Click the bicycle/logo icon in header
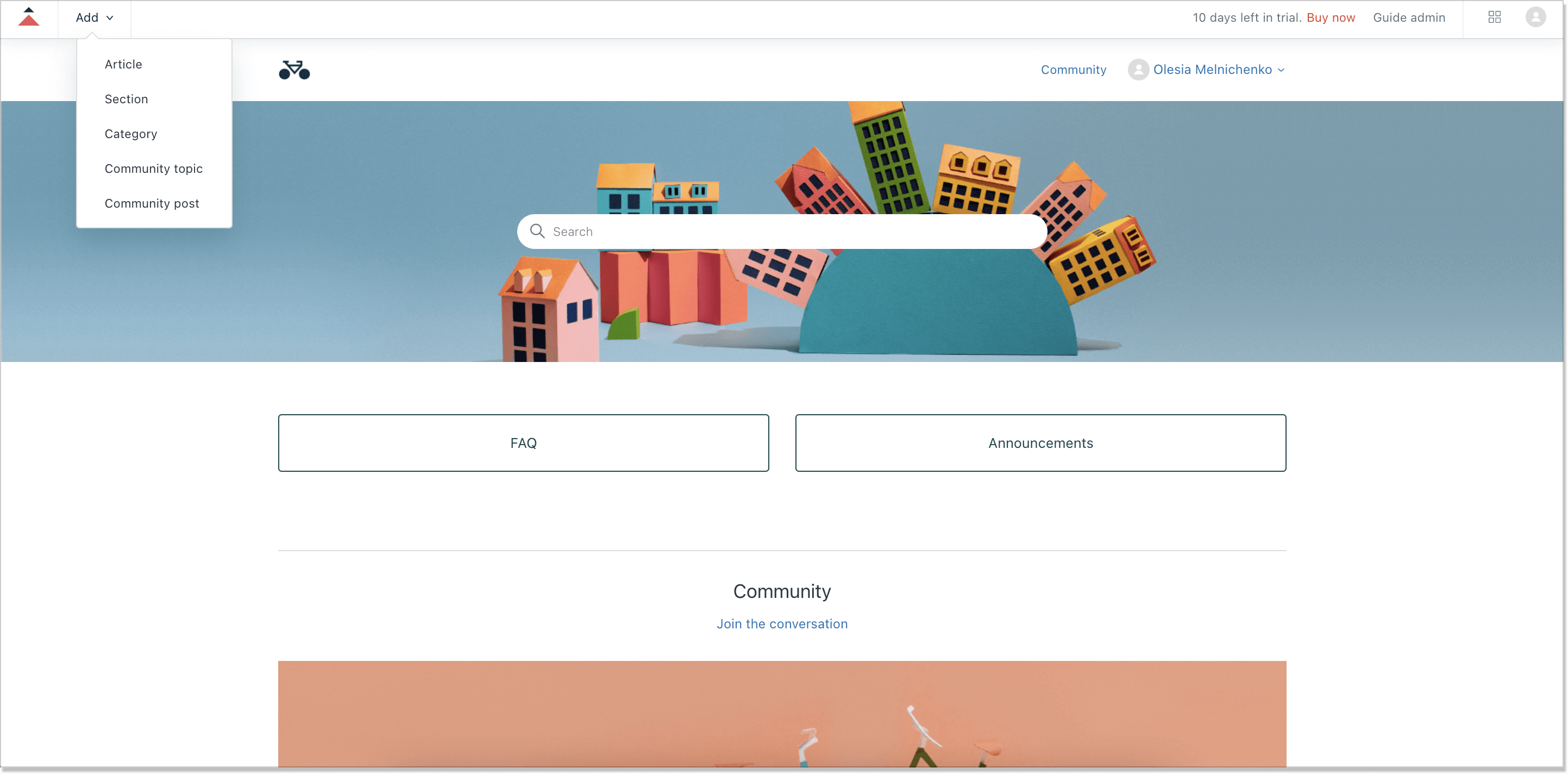The image size is (1568, 774). [294, 70]
